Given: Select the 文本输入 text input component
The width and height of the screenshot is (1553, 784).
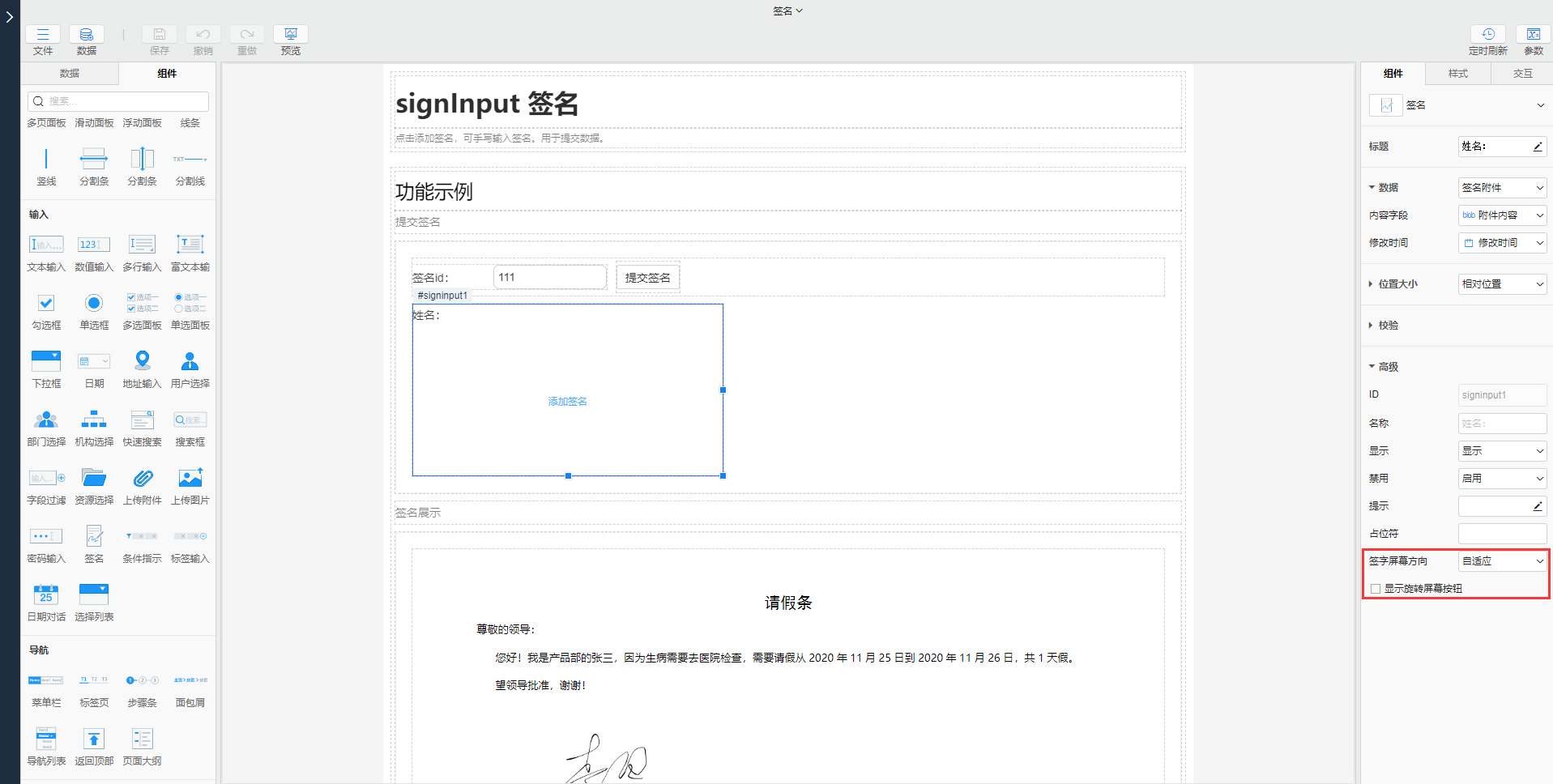Looking at the screenshot, I should (46, 253).
